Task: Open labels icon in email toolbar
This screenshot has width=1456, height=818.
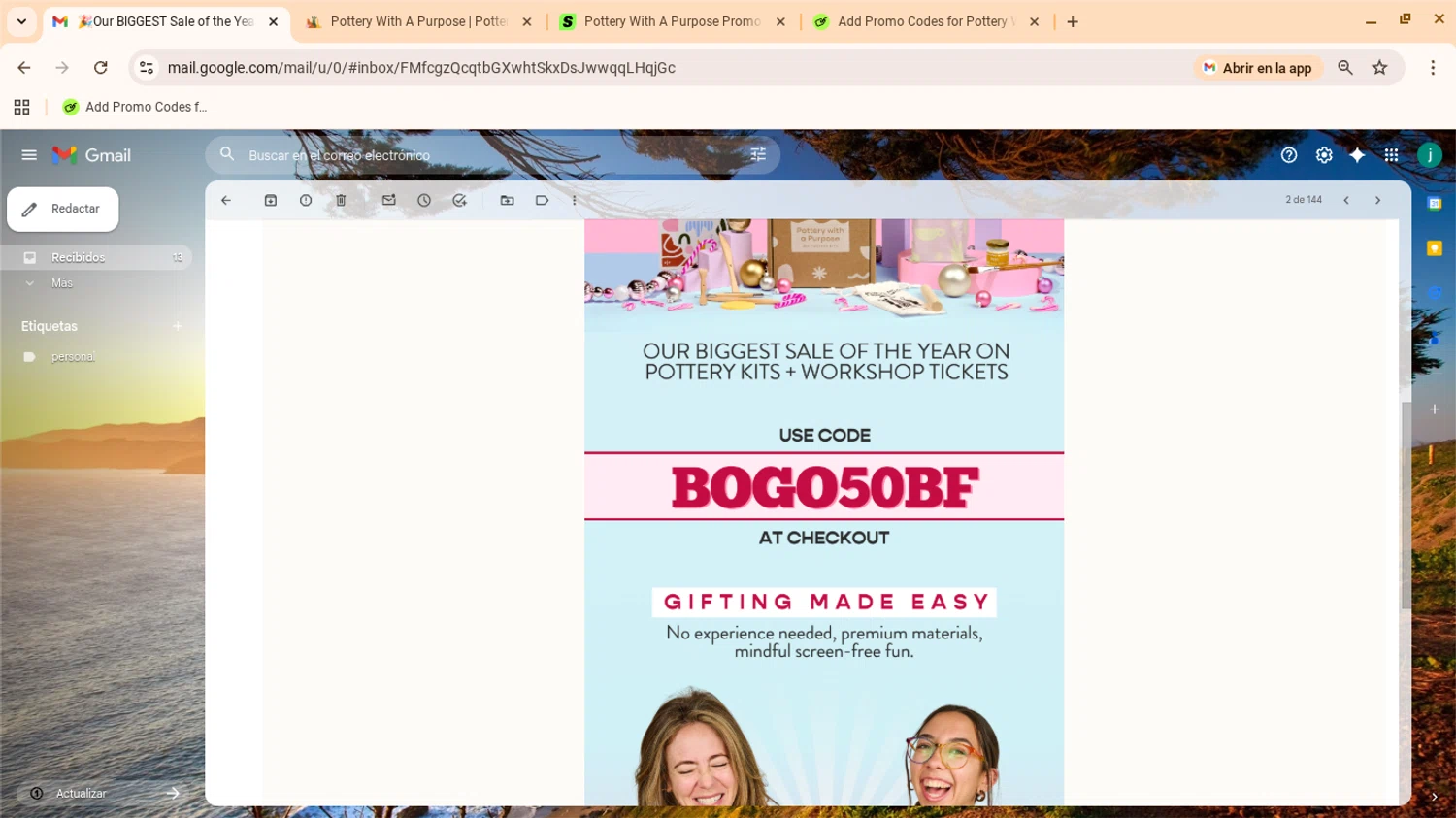Action: [x=542, y=200]
